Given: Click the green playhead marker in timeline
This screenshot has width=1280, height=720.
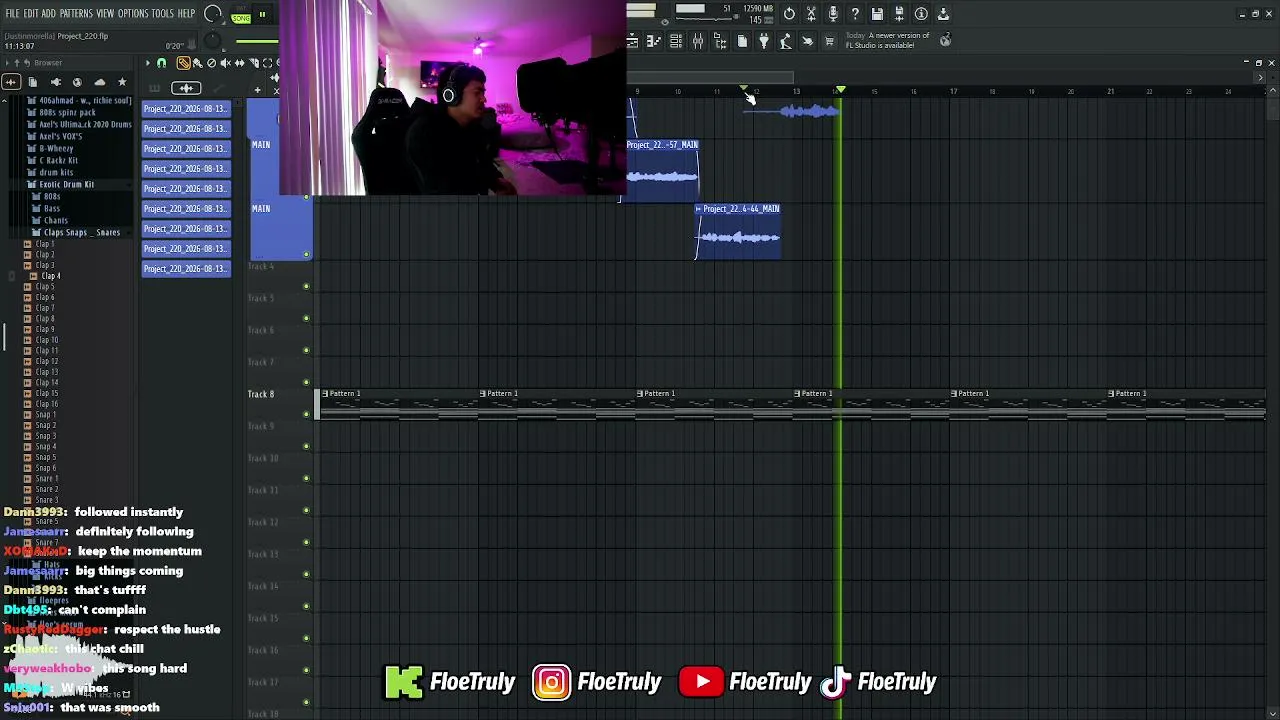Looking at the screenshot, I should point(841,91).
